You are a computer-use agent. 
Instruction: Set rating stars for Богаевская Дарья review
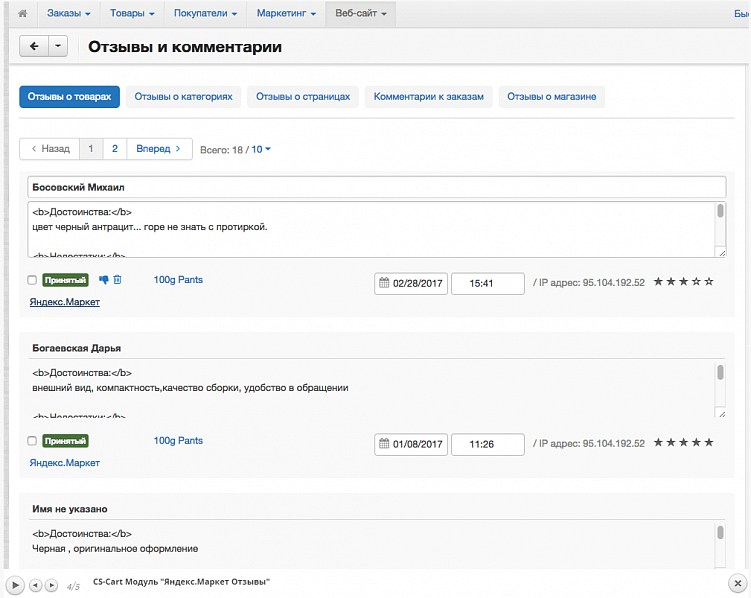(683, 442)
